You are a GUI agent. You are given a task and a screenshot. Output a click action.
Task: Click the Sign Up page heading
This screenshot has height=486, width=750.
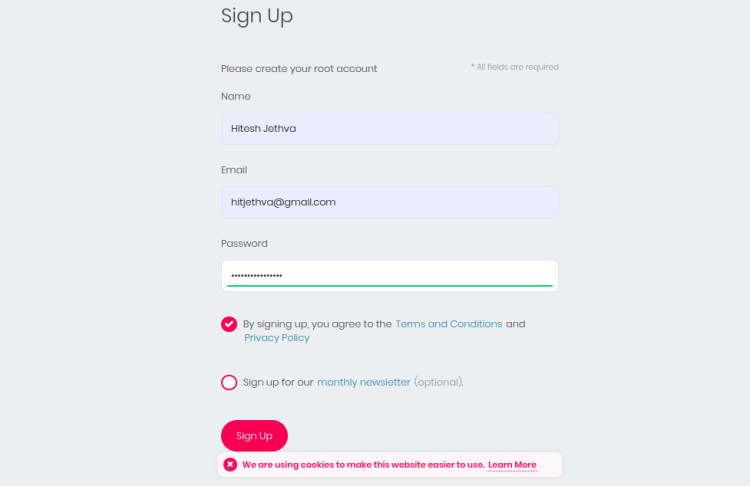coord(257,17)
